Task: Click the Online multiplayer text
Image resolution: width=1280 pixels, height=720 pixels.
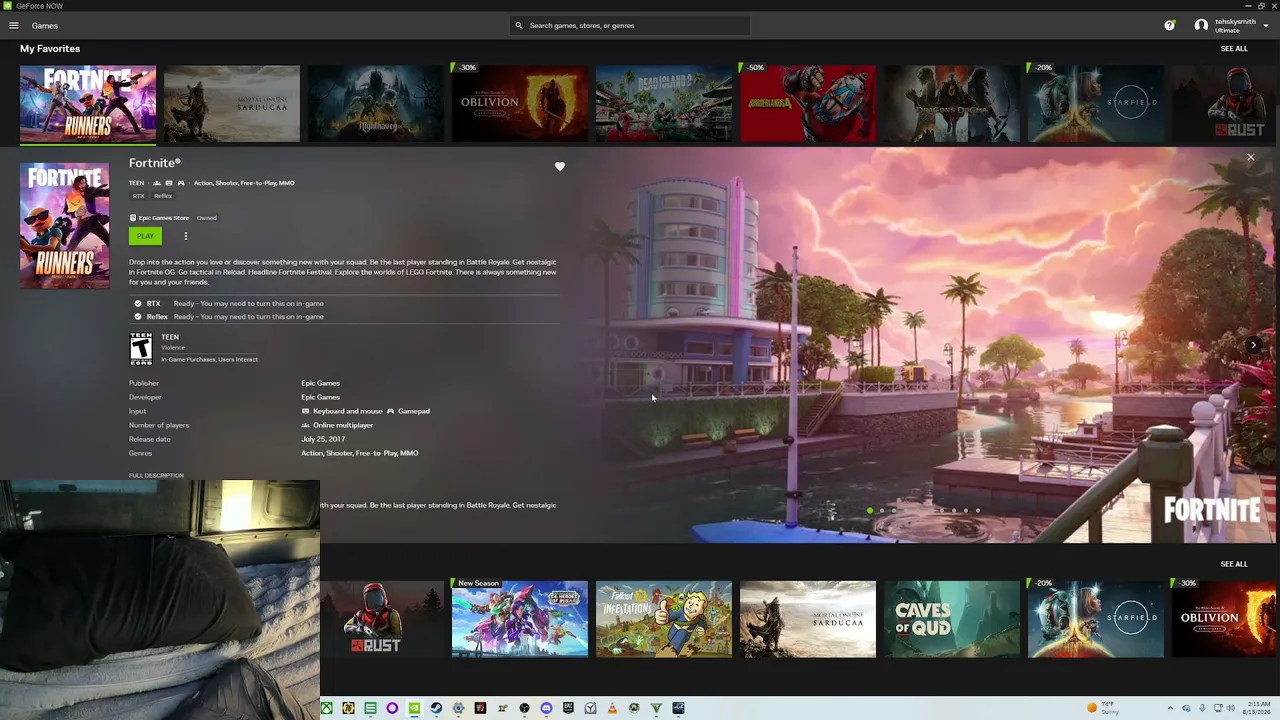Action: tap(343, 425)
